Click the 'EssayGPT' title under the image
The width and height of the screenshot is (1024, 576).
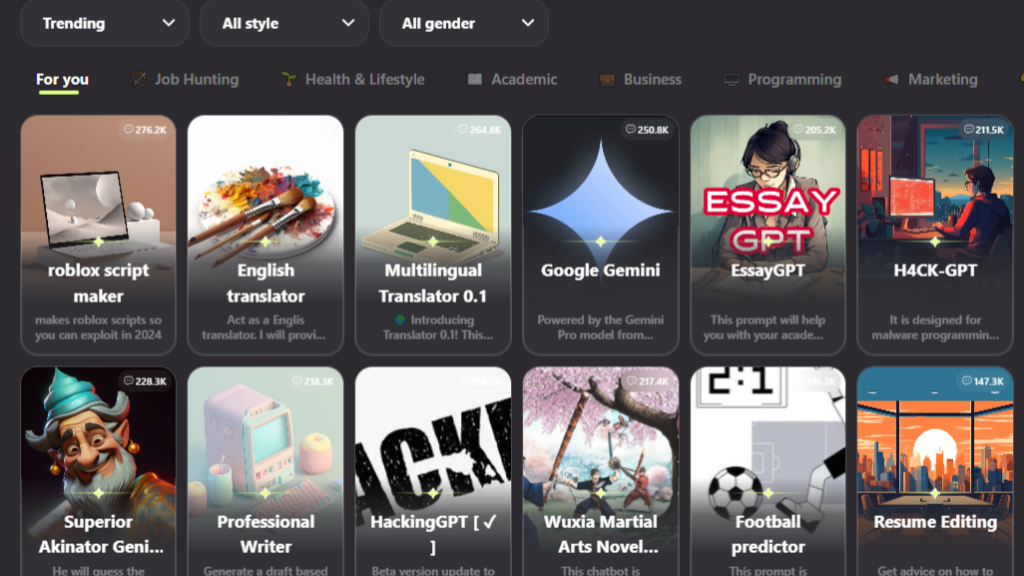pyautogui.click(x=768, y=270)
